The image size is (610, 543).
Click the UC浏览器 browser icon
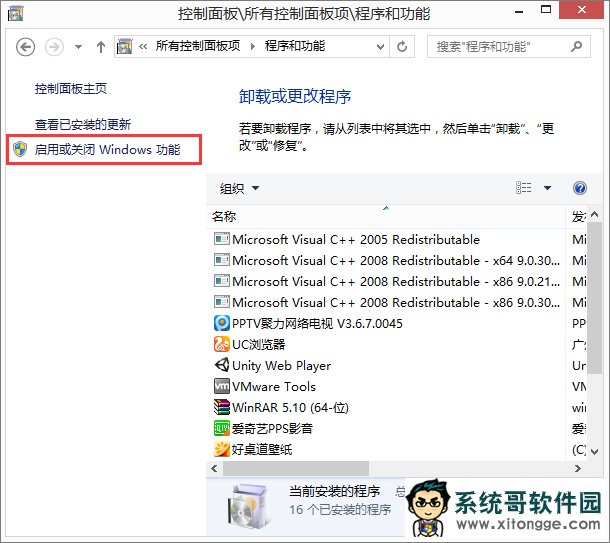(x=221, y=344)
